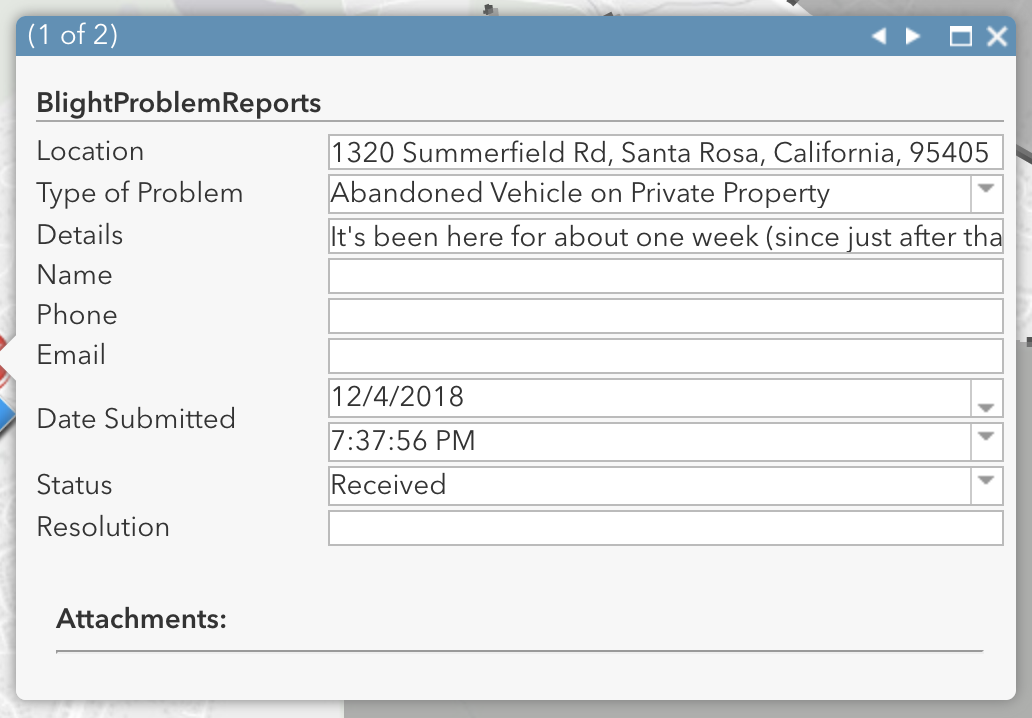The width and height of the screenshot is (1032, 718).
Task: Go to previous feature arrow
Action: tap(879, 37)
